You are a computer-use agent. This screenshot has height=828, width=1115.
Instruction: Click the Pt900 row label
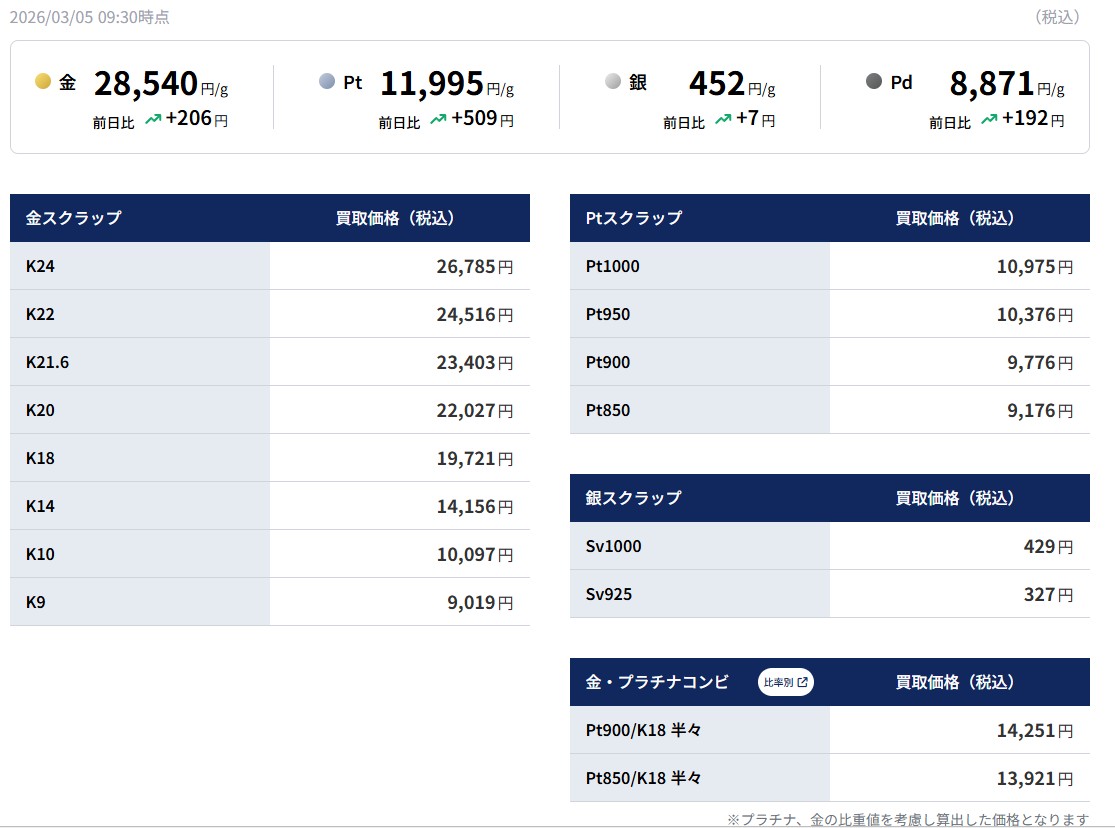[x=608, y=362]
